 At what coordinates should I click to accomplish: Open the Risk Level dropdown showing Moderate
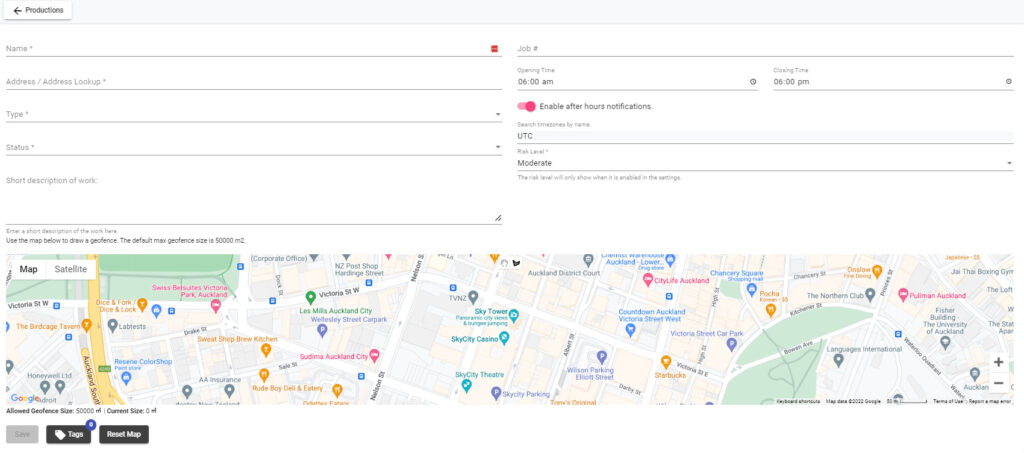click(x=765, y=163)
